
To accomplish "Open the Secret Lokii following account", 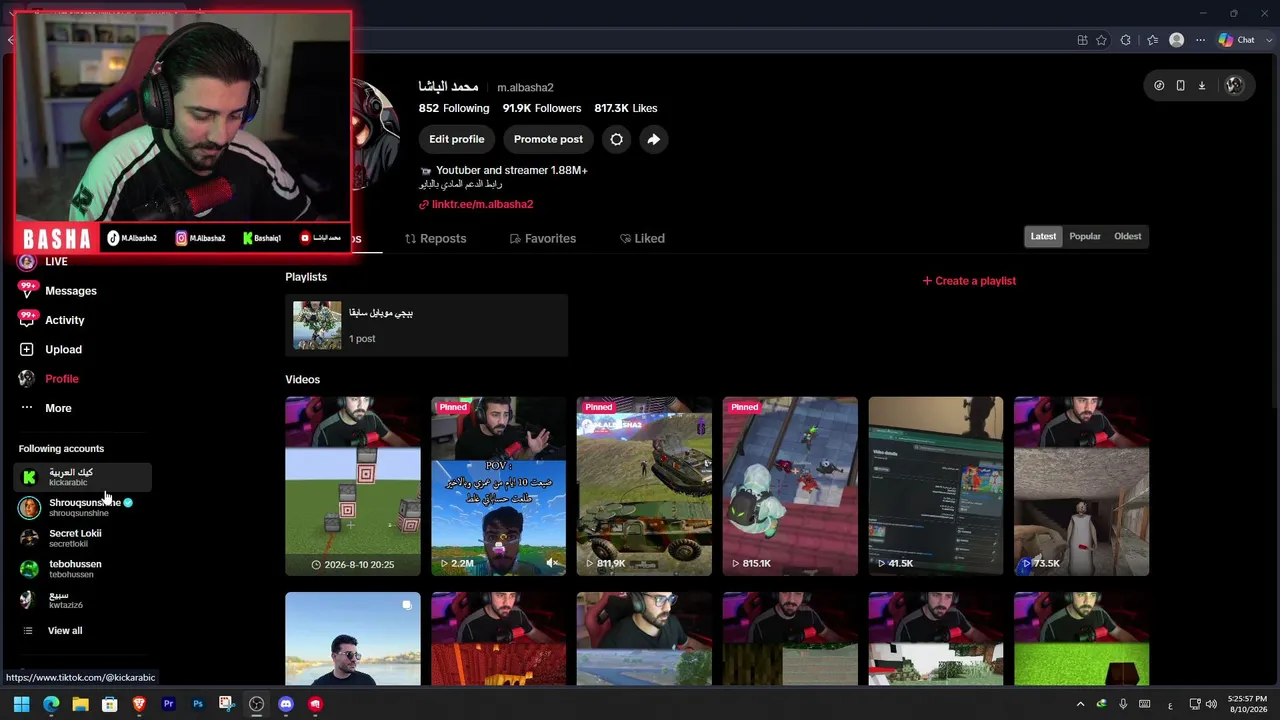I will click(x=83, y=538).
